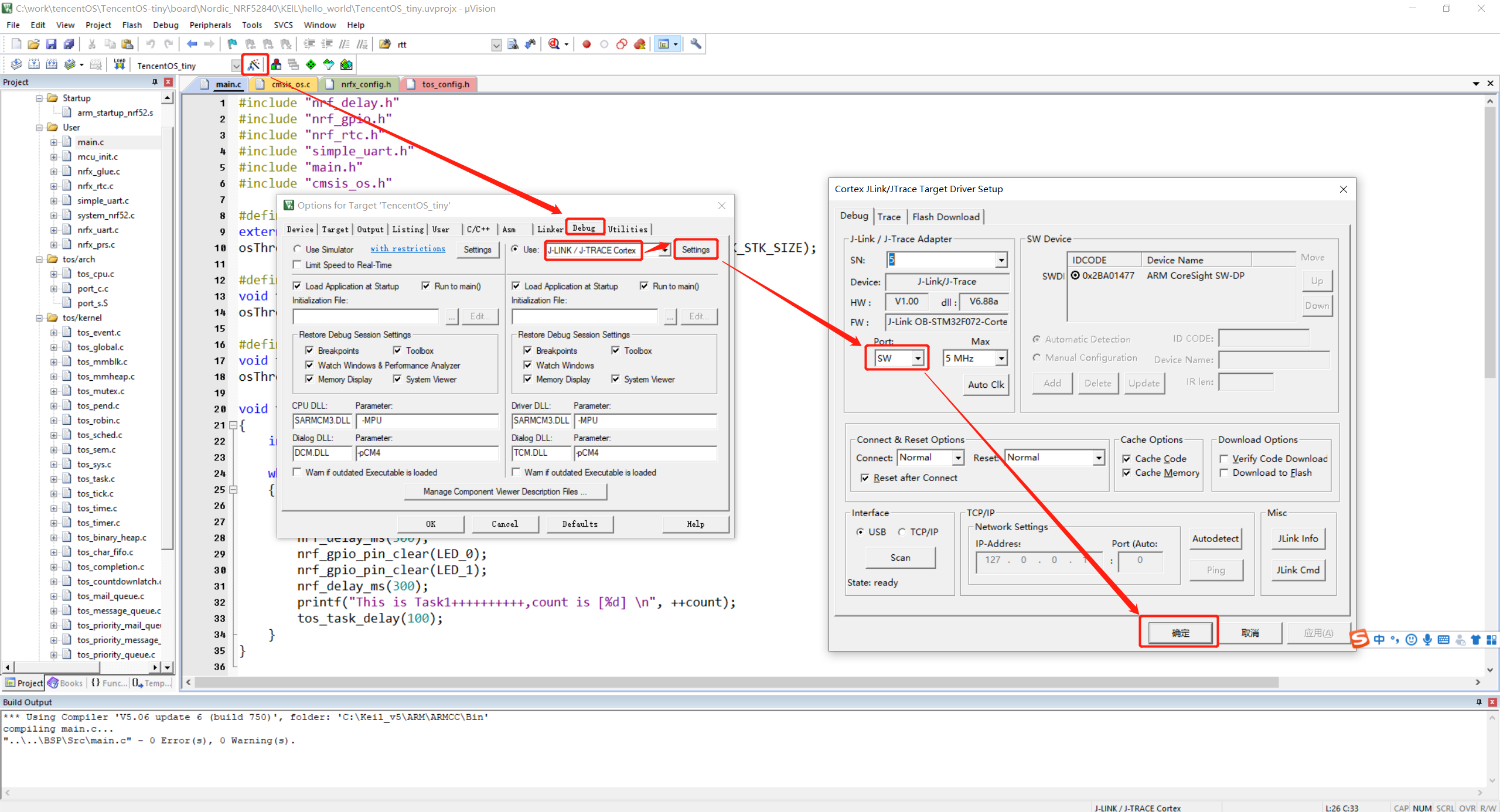Open the Reset Normal dropdown
The height and width of the screenshot is (812, 1500).
[x=1099, y=458]
